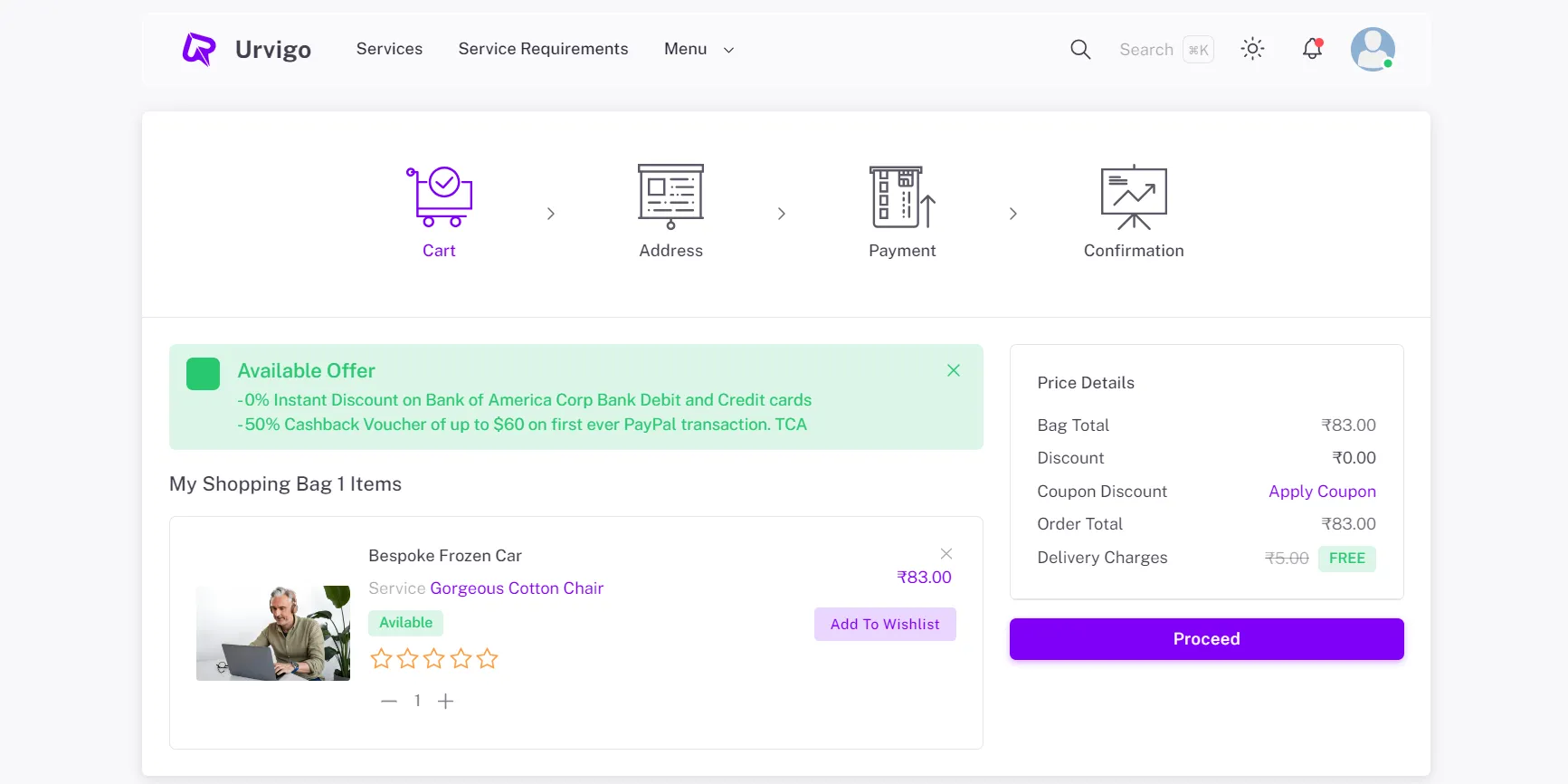1568x784 pixels.
Task: Dismiss the Available Offer banner
Action: pos(954,370)
